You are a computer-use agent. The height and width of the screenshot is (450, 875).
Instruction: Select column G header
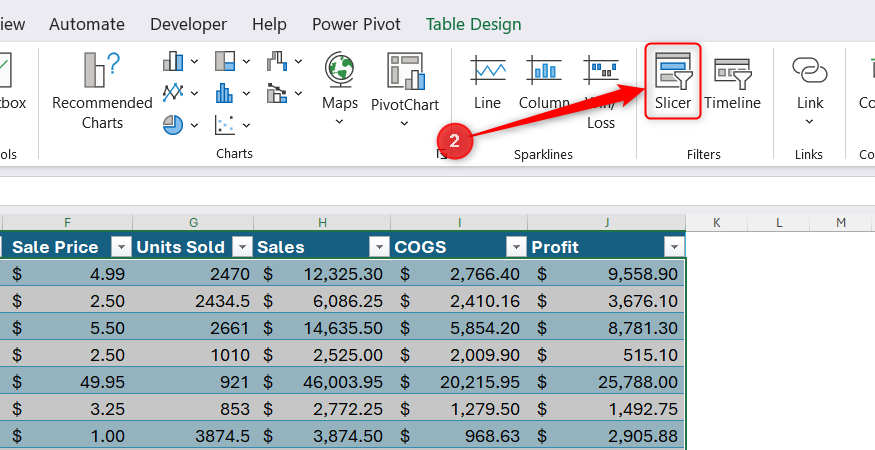pos(193,223)
